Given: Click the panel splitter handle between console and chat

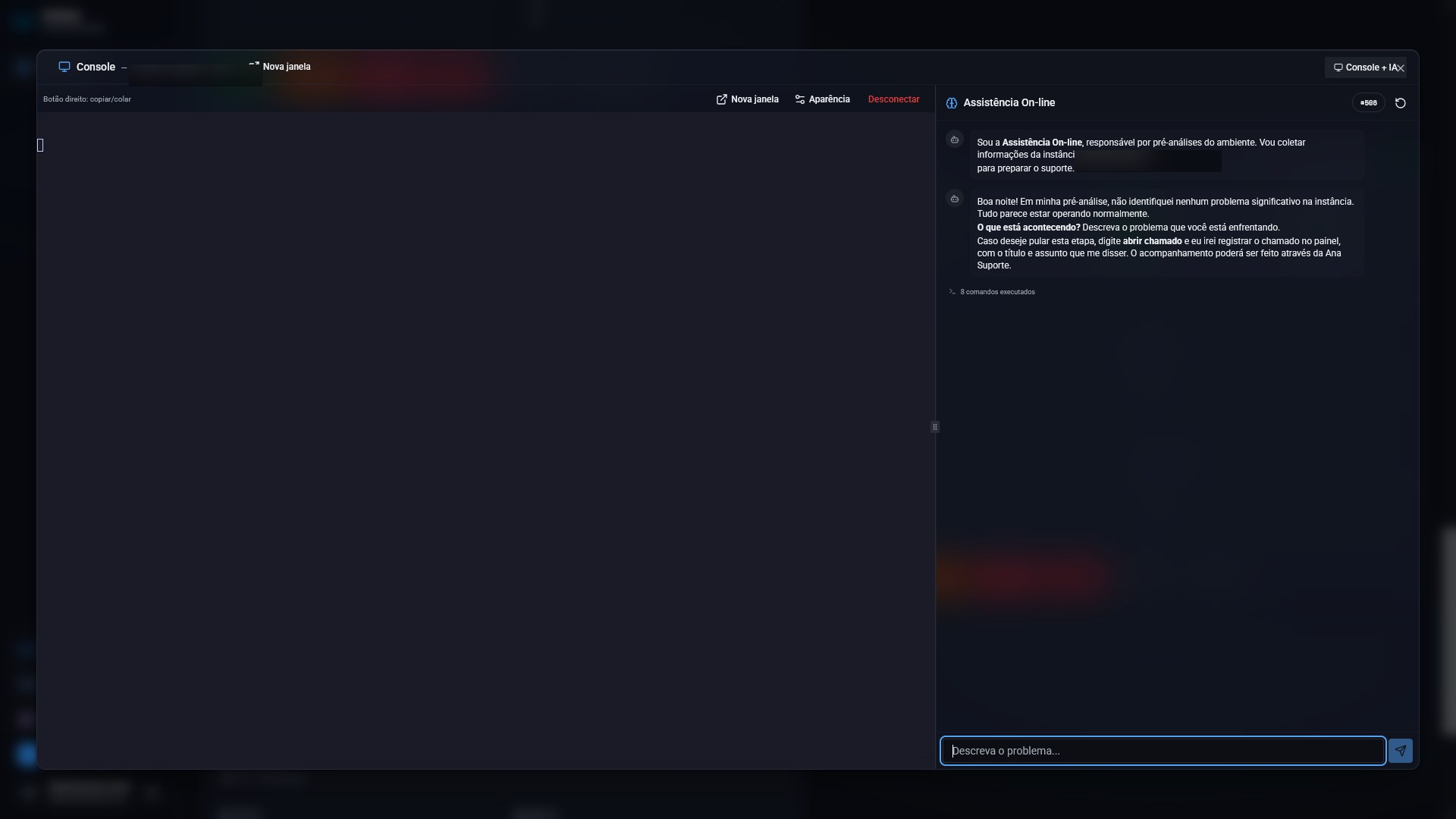Looking at the screenshot, I should [x=935, y=427].
